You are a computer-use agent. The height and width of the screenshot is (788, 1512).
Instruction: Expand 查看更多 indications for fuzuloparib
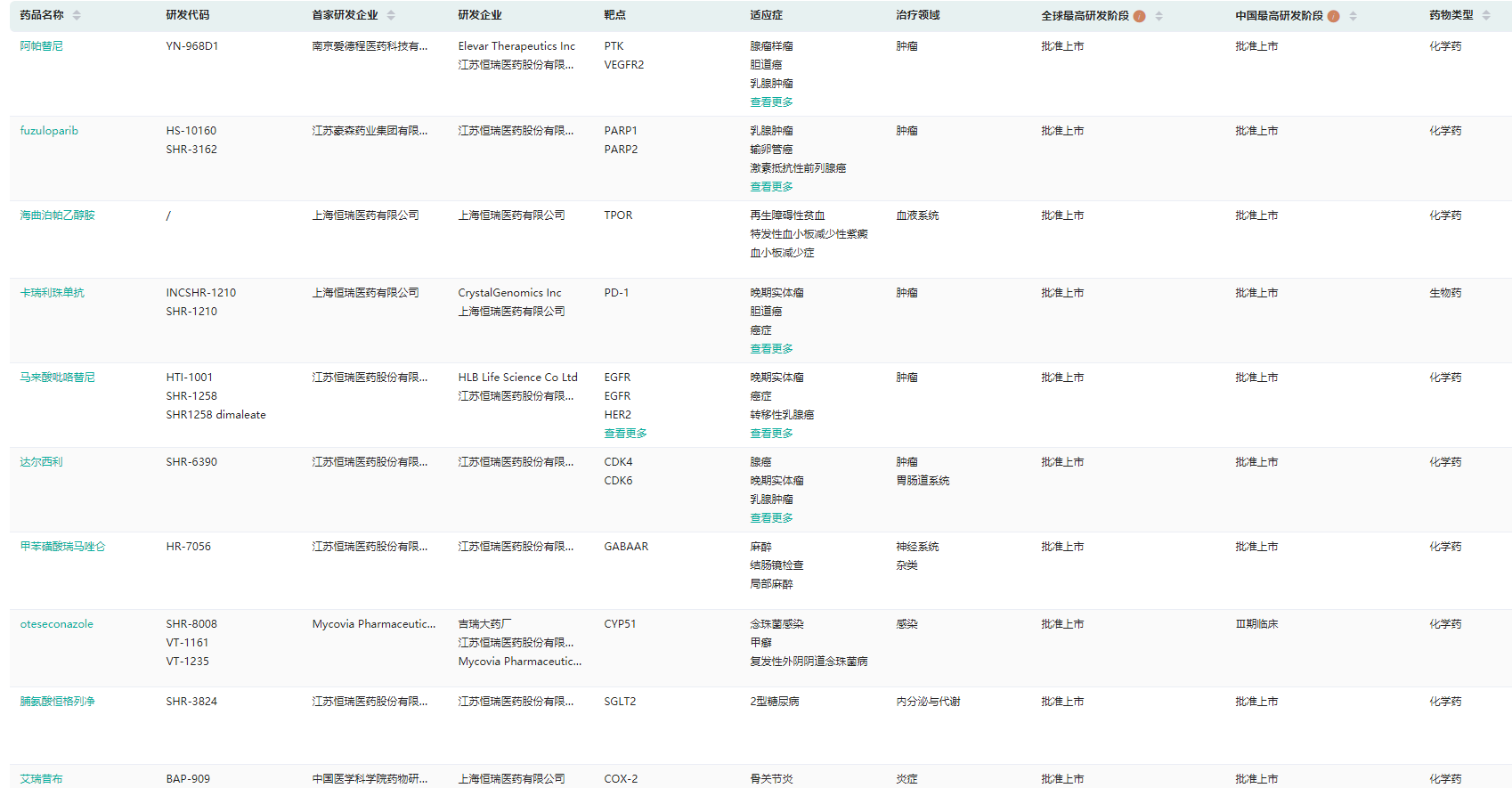771,187
